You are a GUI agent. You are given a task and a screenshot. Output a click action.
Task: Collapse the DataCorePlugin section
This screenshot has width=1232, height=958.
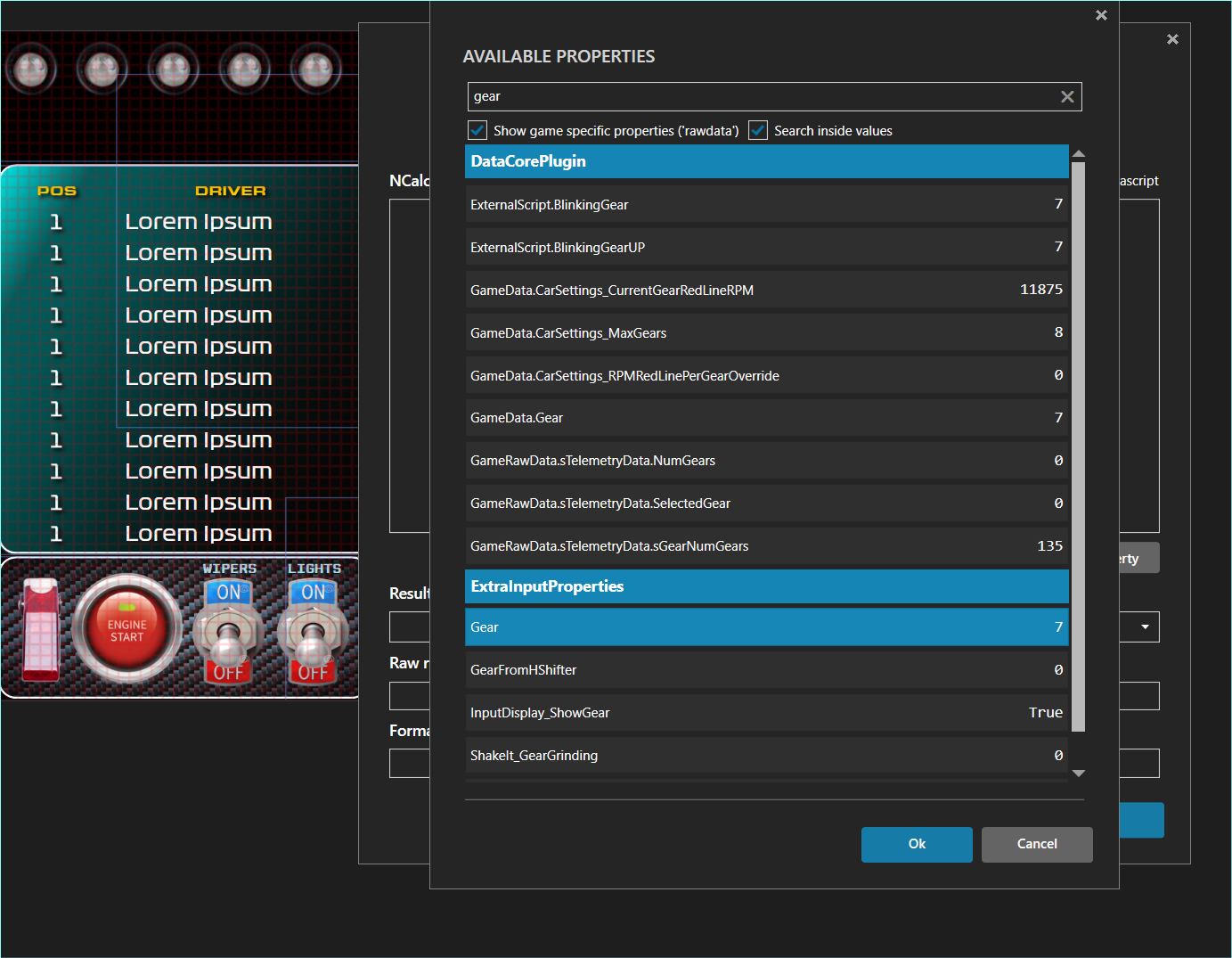(766, 161)
